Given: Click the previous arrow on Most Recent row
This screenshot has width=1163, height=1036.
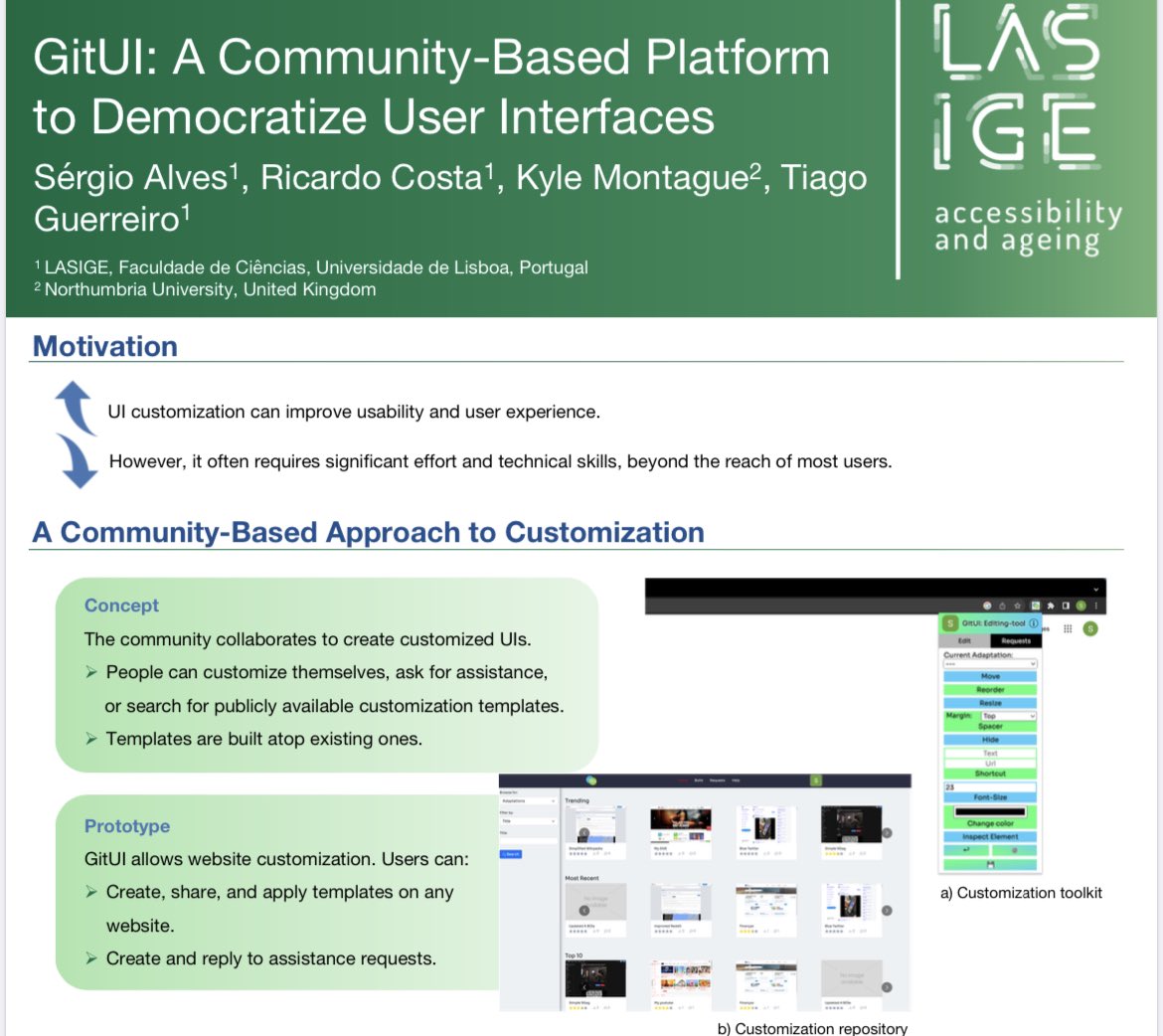Looking at the screenshot, I should pos(584,911).
